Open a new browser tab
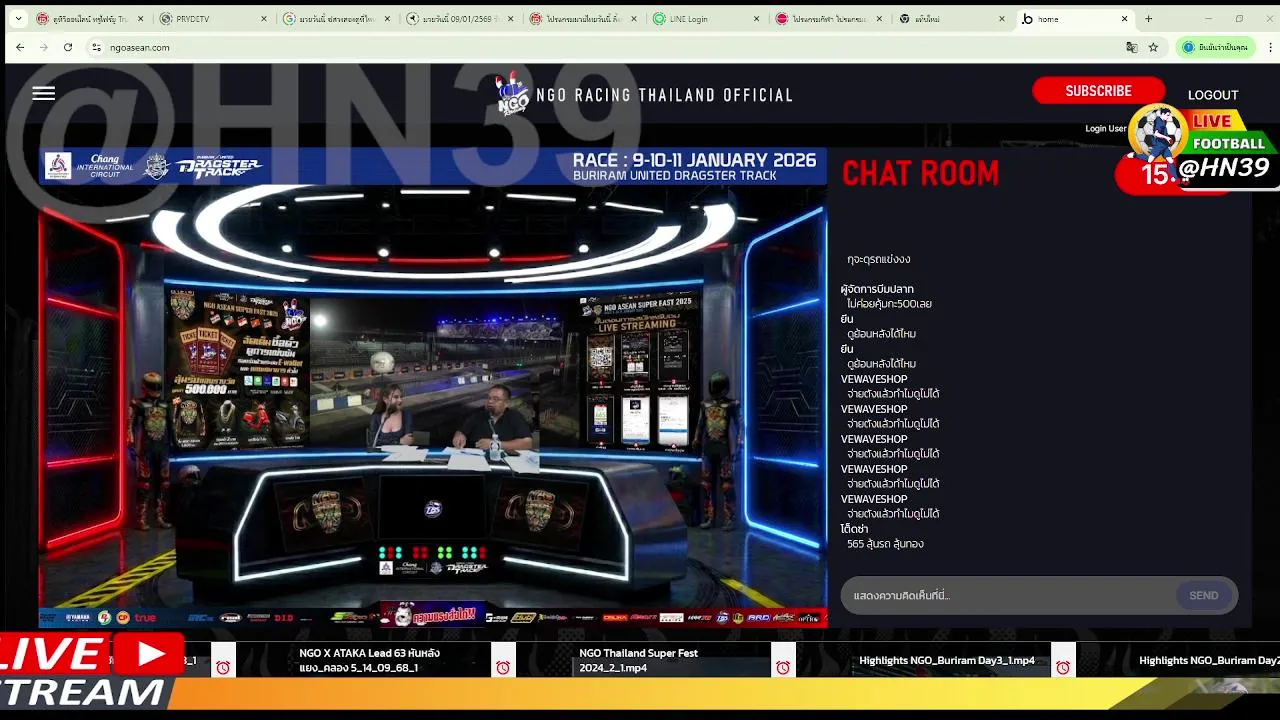Image resolution: width=1280 pixels, height=720 pixels. pos(1148,18)
